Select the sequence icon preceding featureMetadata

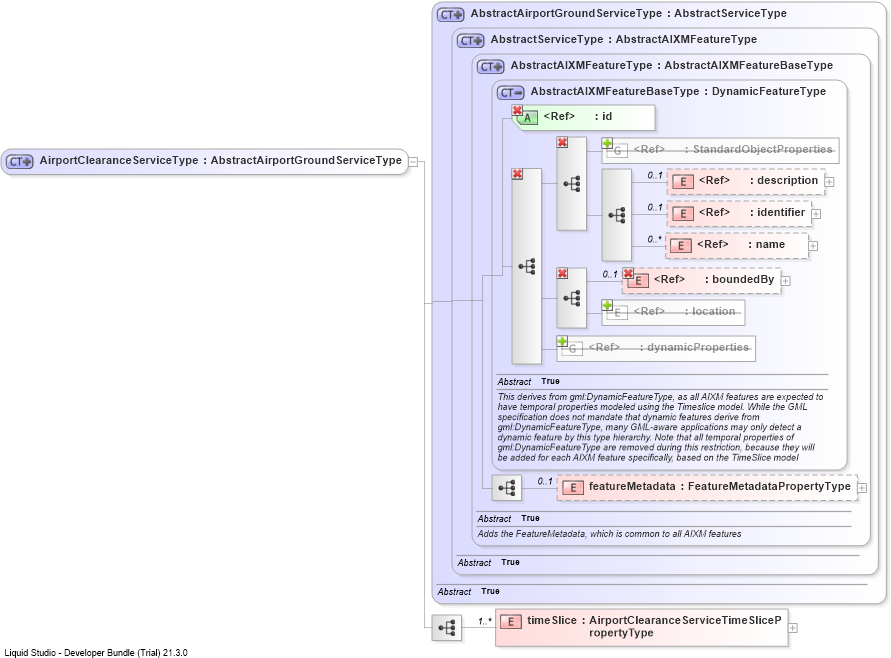pos(506,488)
